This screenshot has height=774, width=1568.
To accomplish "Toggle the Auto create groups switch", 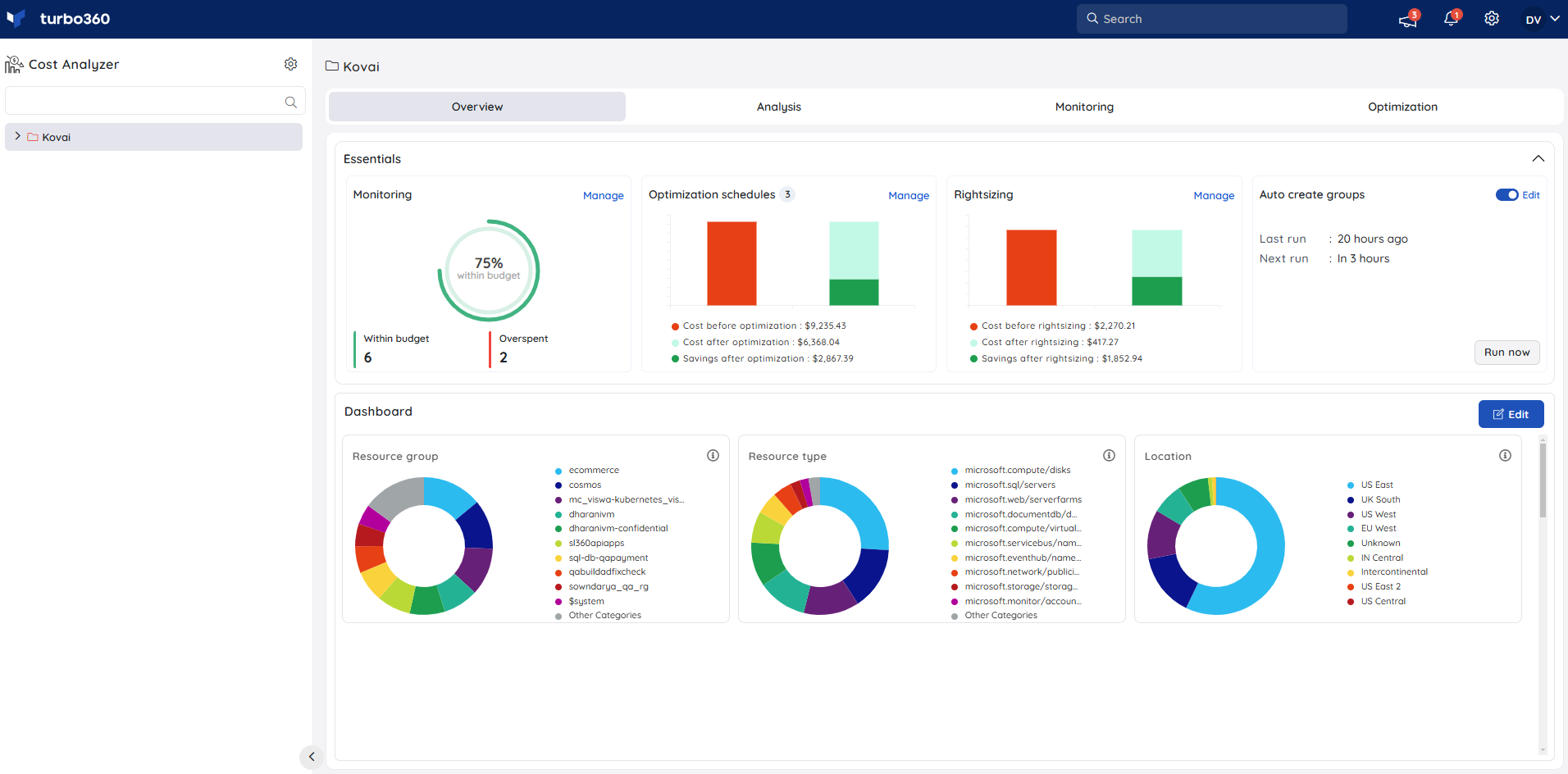I will (1506, 195).
